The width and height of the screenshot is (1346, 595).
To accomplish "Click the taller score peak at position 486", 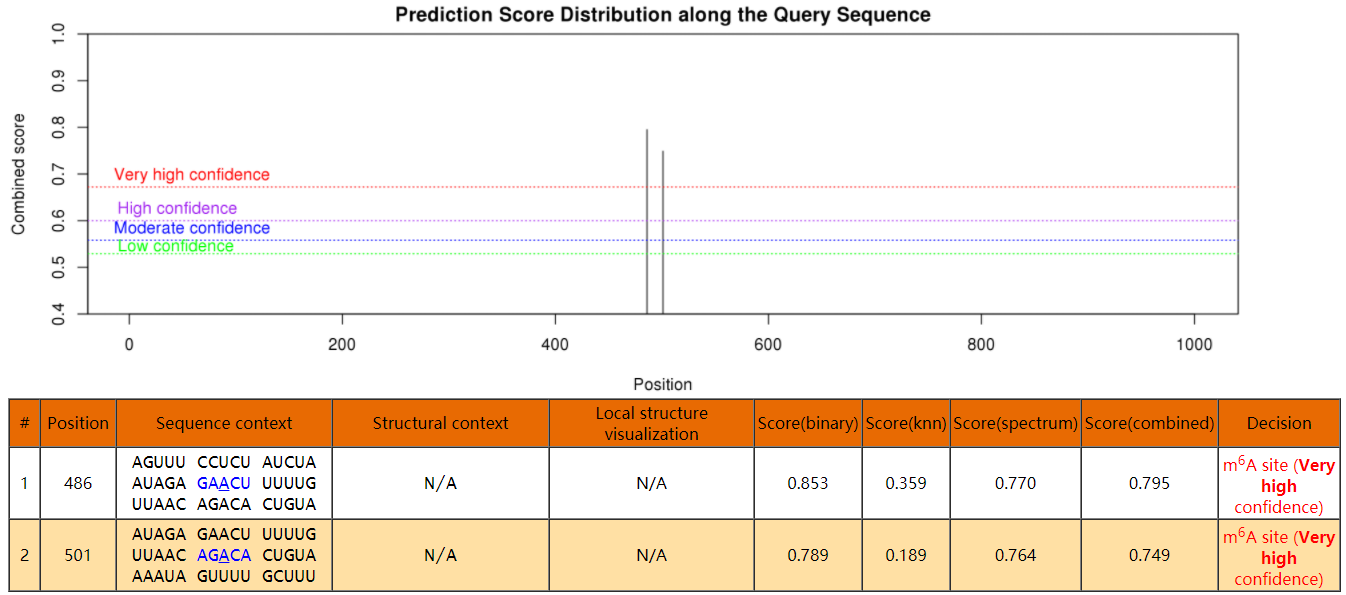I will 647,220.
